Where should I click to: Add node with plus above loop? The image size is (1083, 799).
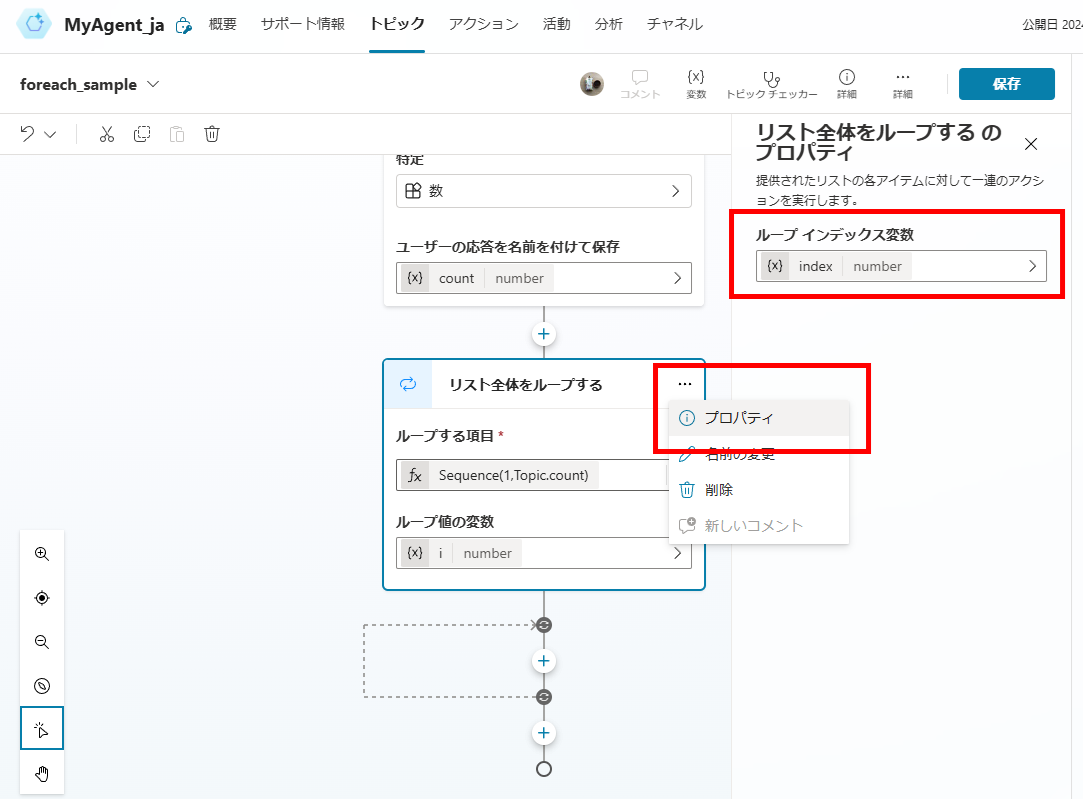point(544,334)
